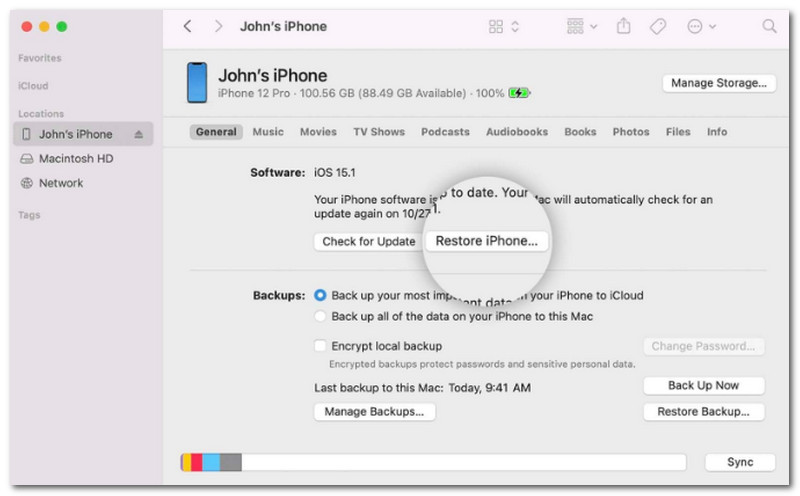Switch to the Audiobooks tab
800x496 pixels.
point(517,132)
